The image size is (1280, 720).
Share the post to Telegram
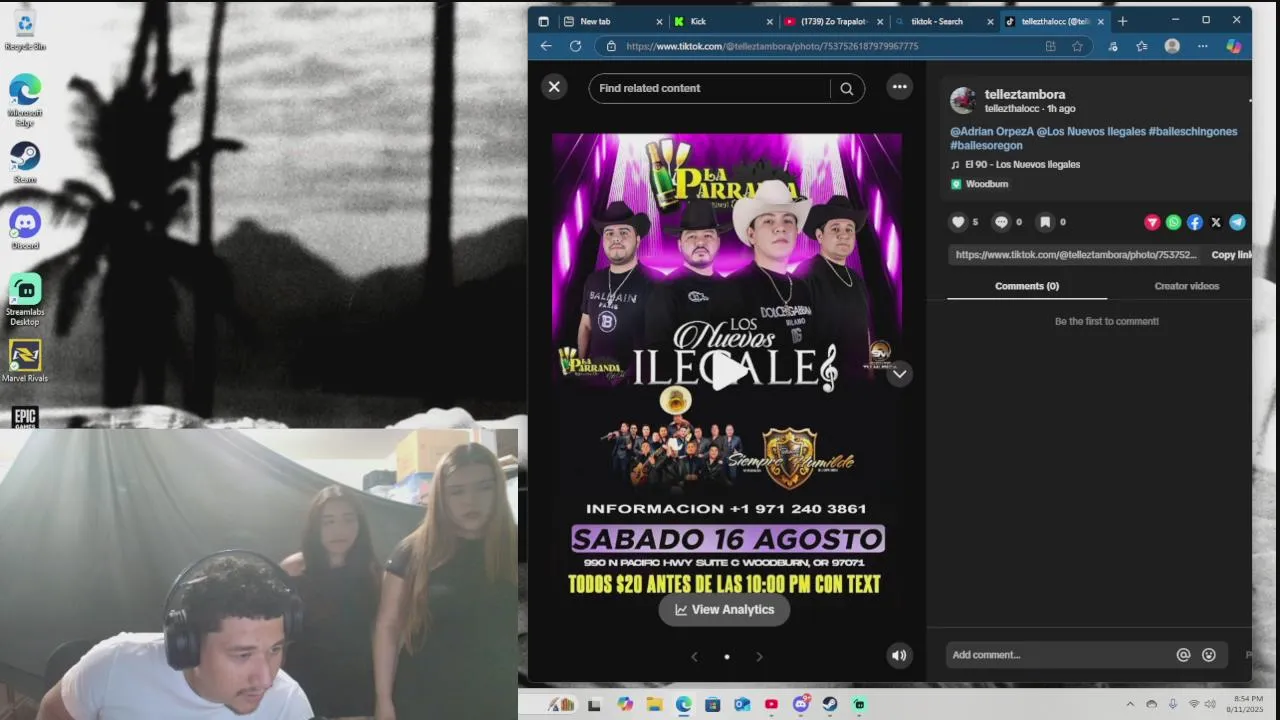[x=1237, y=222]
